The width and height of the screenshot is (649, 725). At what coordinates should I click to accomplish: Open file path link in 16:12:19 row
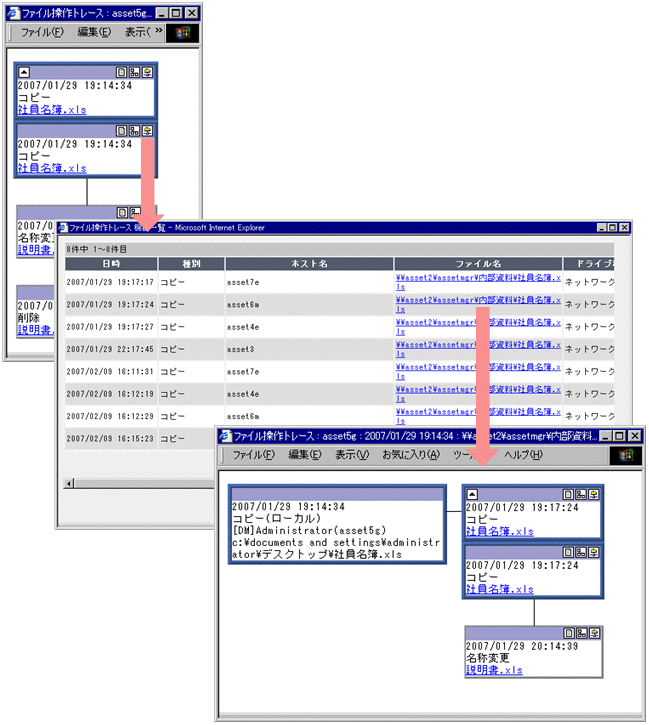(478, 393)
